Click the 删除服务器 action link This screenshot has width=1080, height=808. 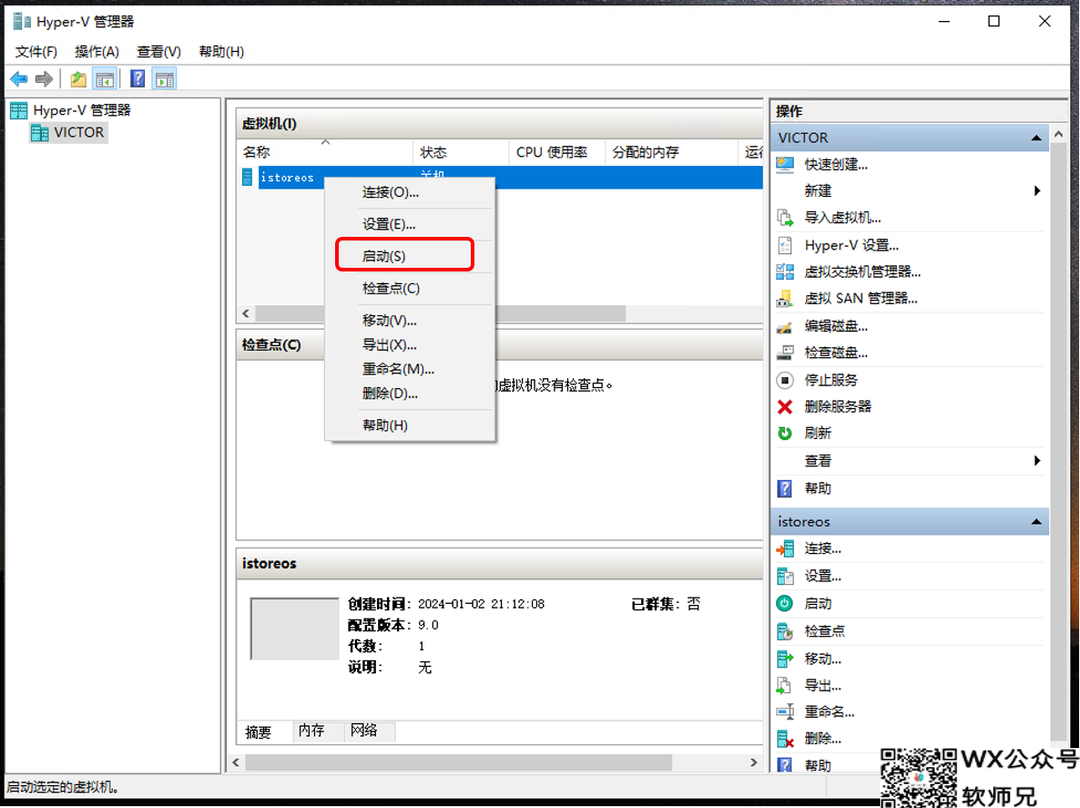pos(838,407)
